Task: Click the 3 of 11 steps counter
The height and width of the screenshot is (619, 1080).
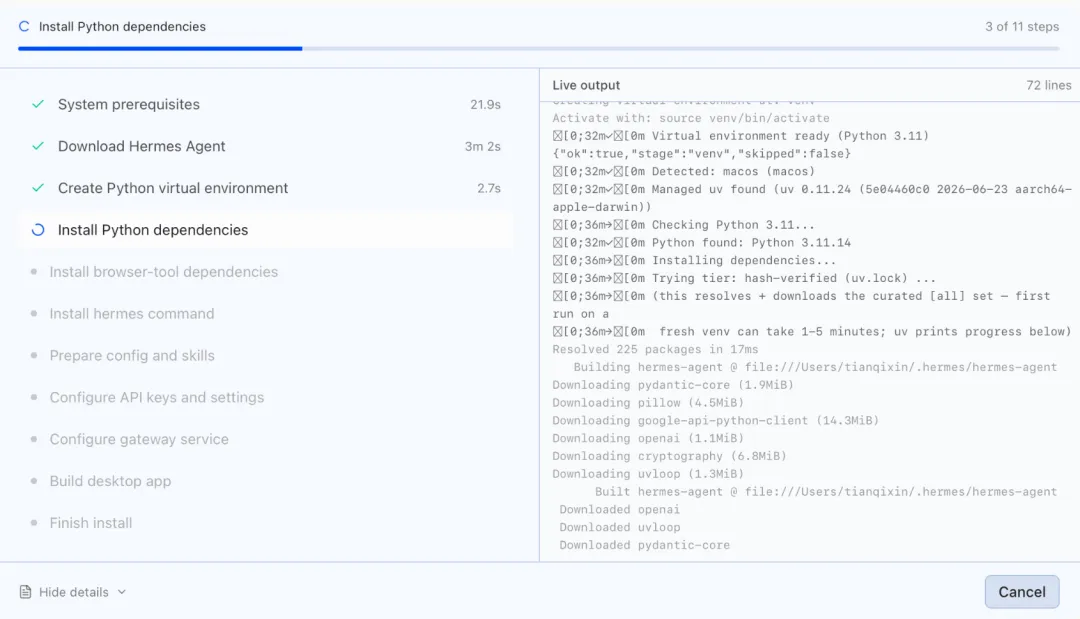Action: click(1022, 26)
